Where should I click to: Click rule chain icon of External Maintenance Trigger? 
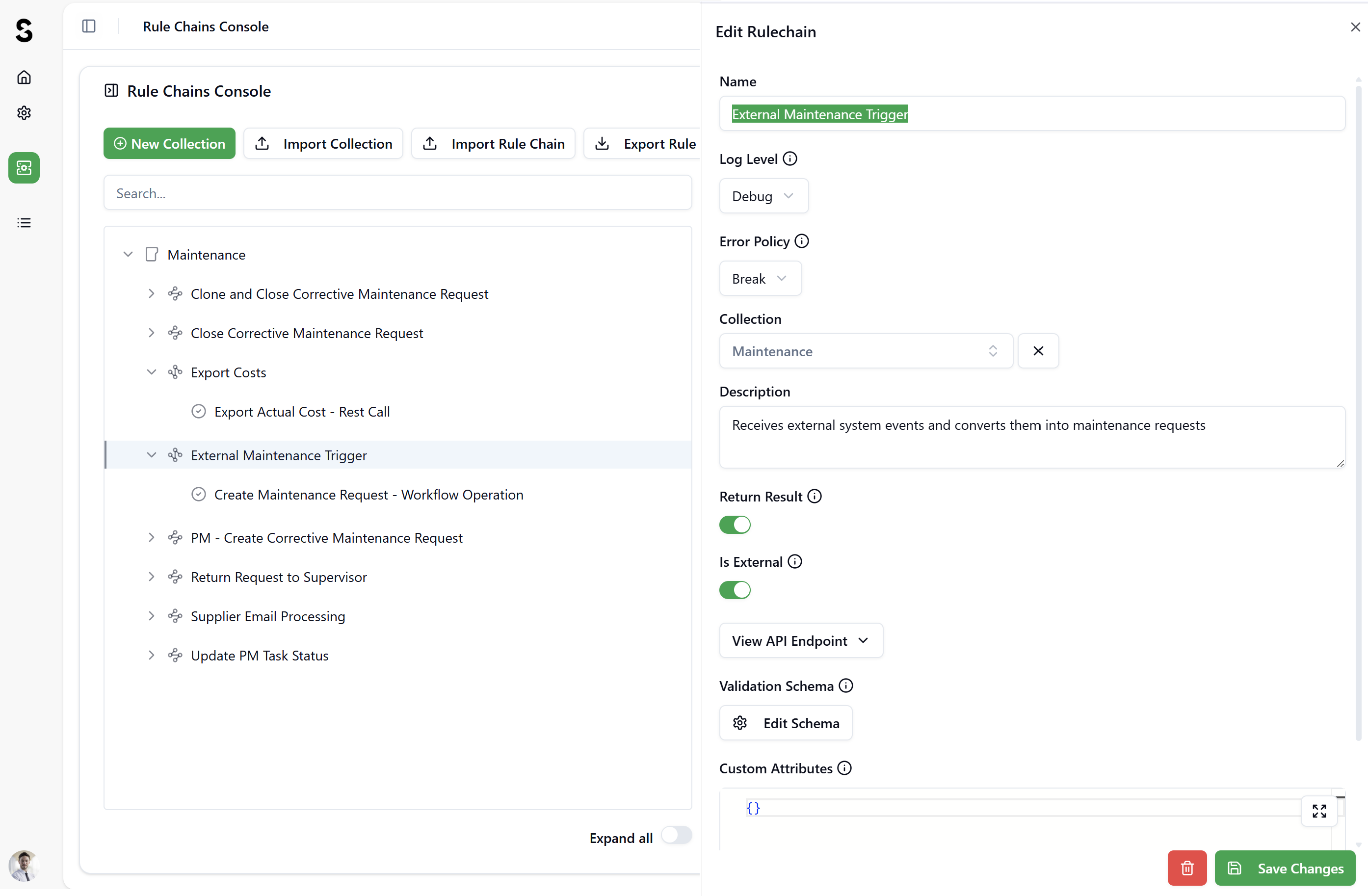click(175, 455)
